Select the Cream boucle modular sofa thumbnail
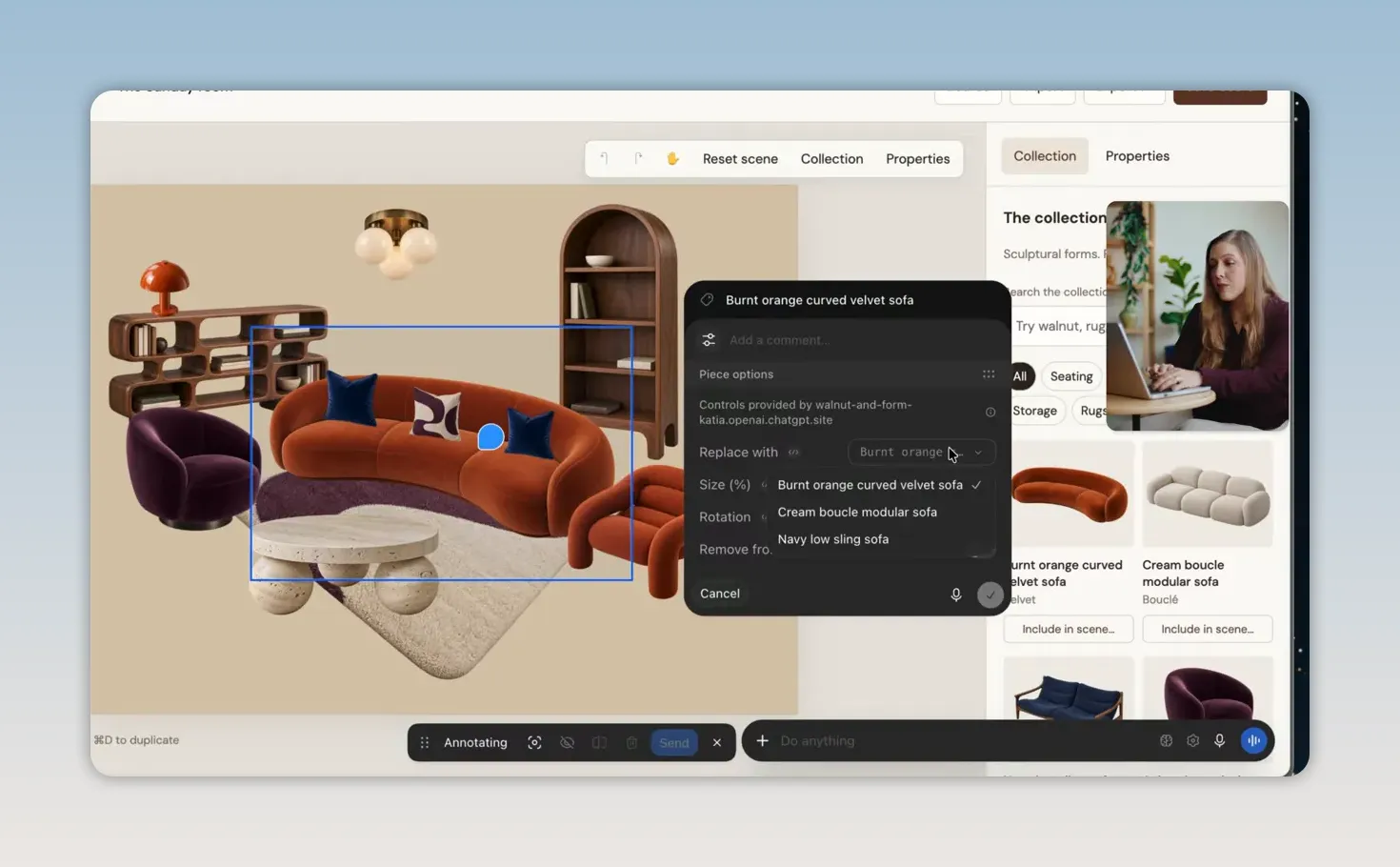This screenshot has width=1400, height=867. pos(1207,494)
